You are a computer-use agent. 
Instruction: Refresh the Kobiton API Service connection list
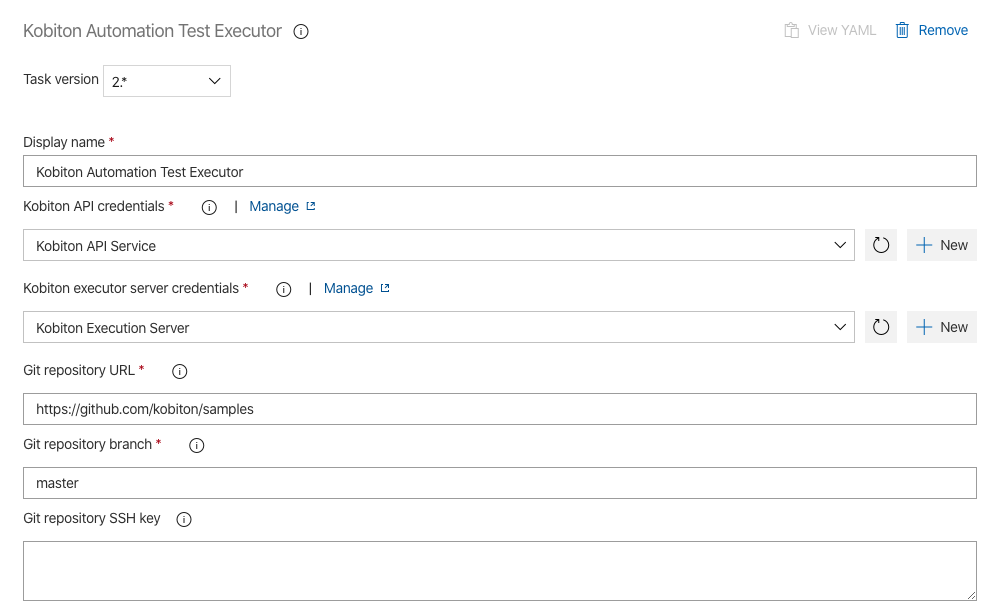point(881,245)
